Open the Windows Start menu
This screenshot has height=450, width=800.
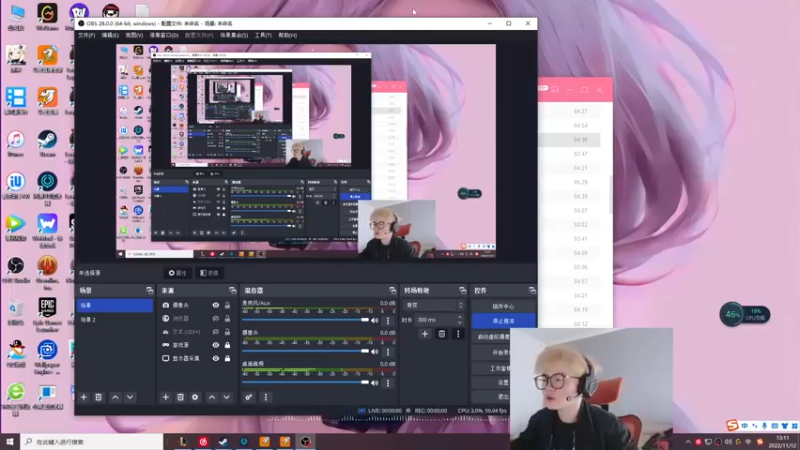[10, 441]
